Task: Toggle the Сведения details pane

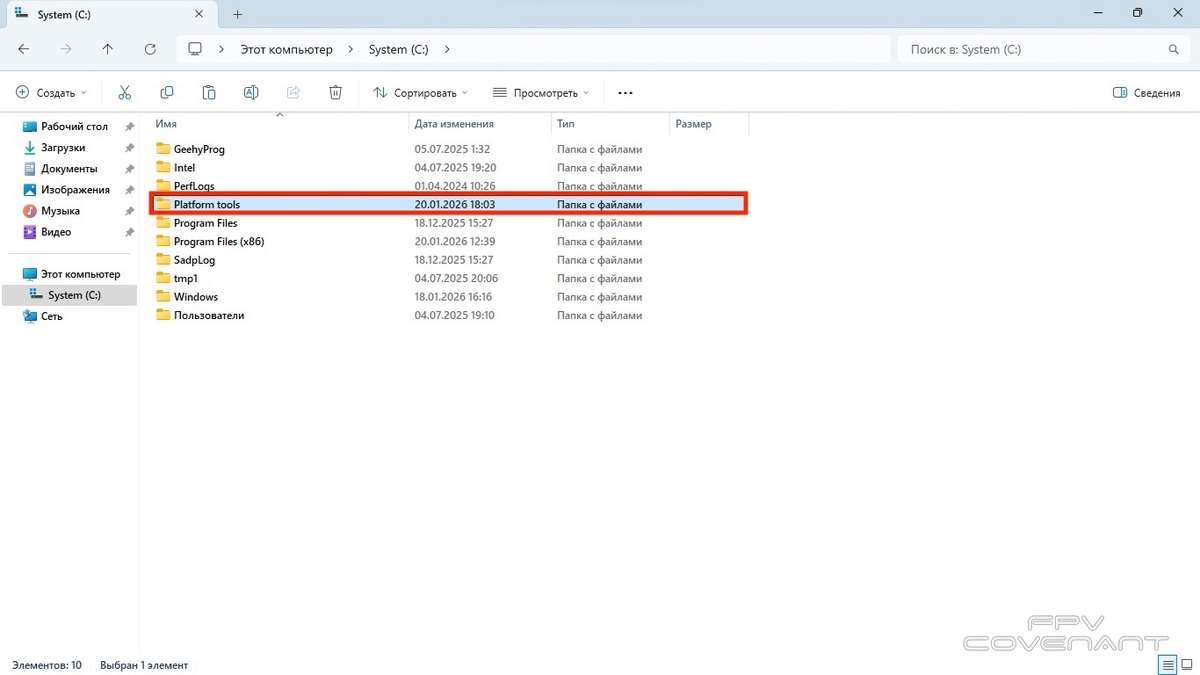Action: [x=1147, y=92]
